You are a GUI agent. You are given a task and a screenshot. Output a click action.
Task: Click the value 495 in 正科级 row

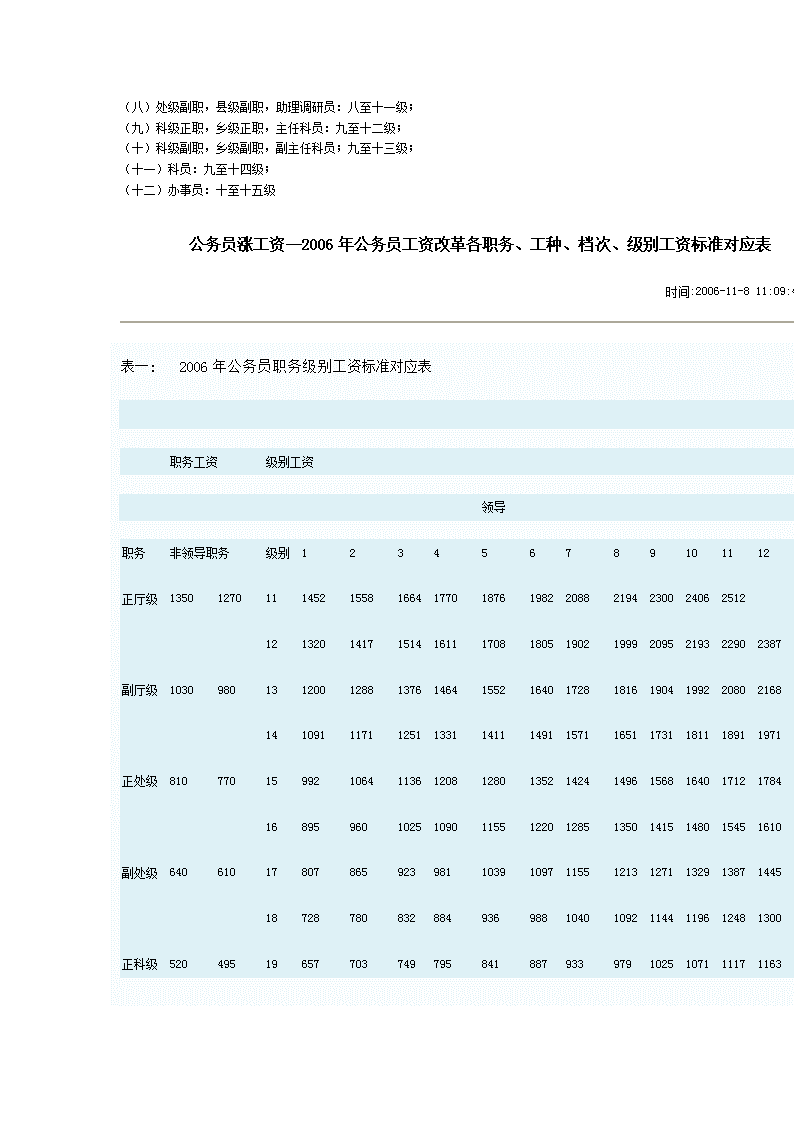pyautogui.click(x=226, y=965)
